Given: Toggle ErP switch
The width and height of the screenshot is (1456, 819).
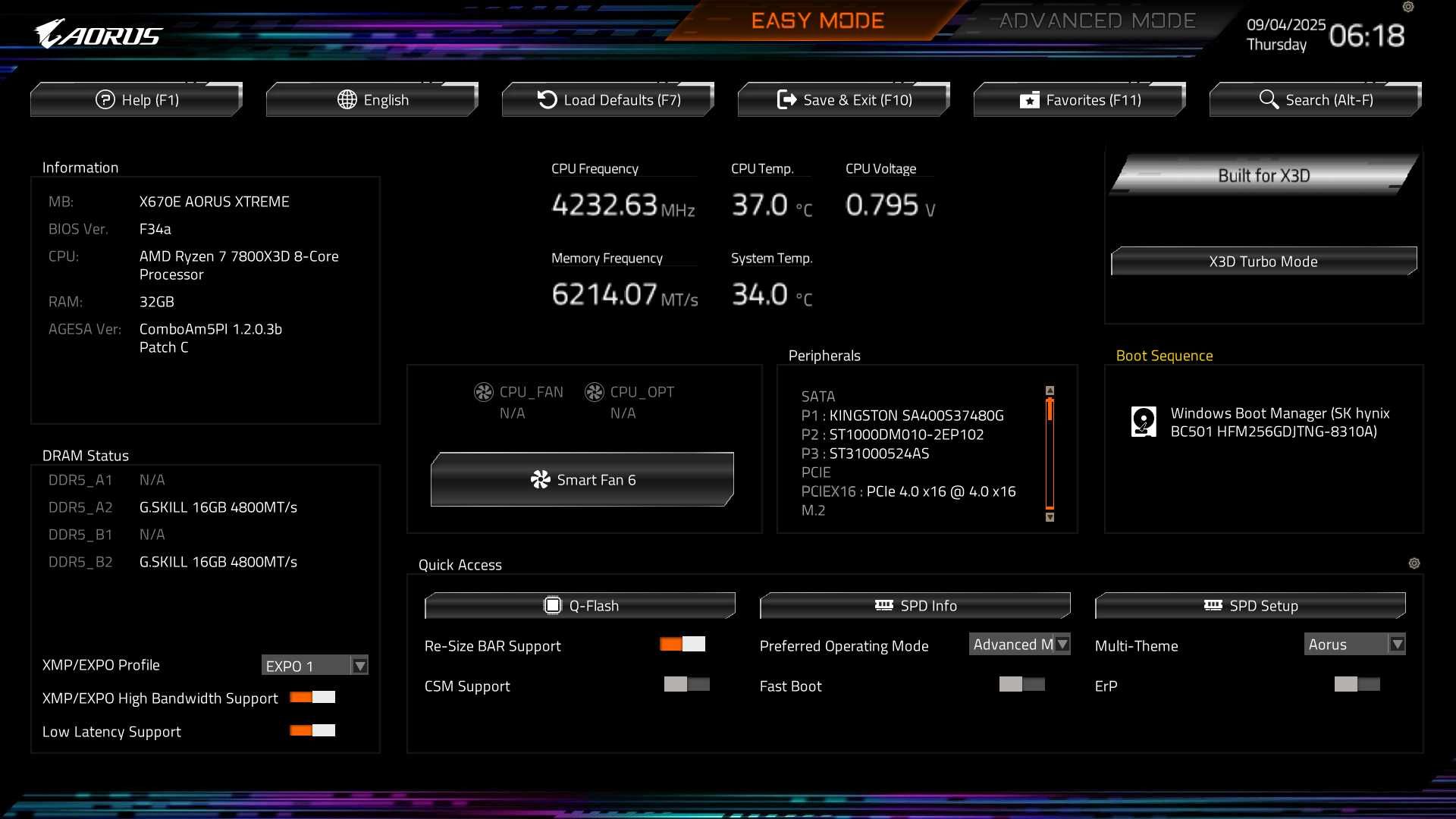Looking at the screenshot, I should (x=1357, y=684).
